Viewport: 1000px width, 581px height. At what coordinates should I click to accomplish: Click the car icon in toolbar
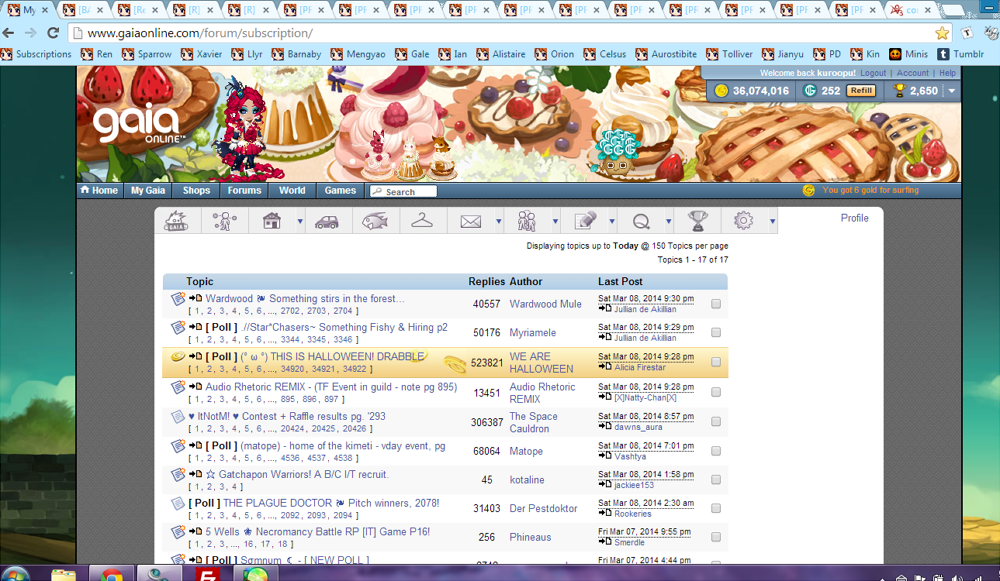tap(327, 222)
